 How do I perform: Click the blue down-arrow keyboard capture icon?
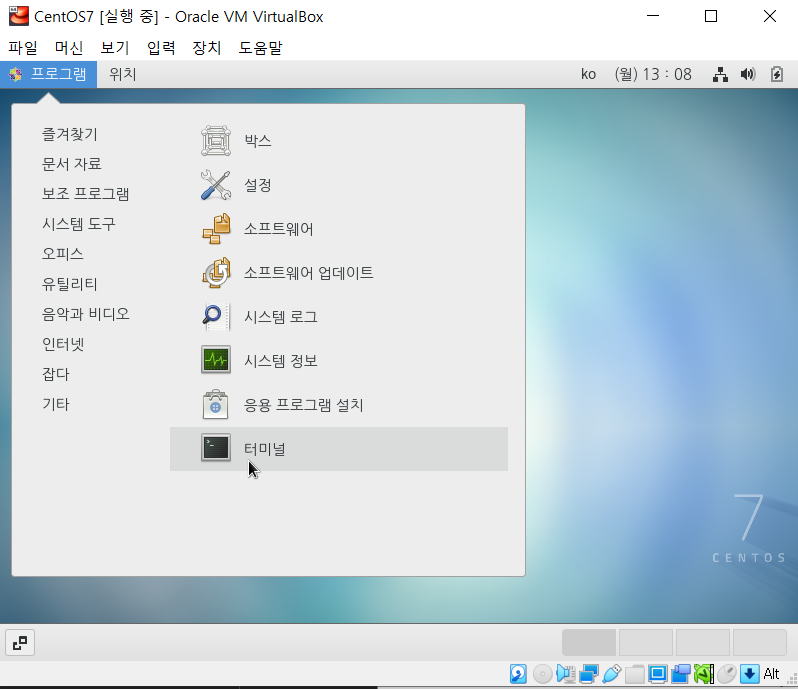tap(749, 674)
